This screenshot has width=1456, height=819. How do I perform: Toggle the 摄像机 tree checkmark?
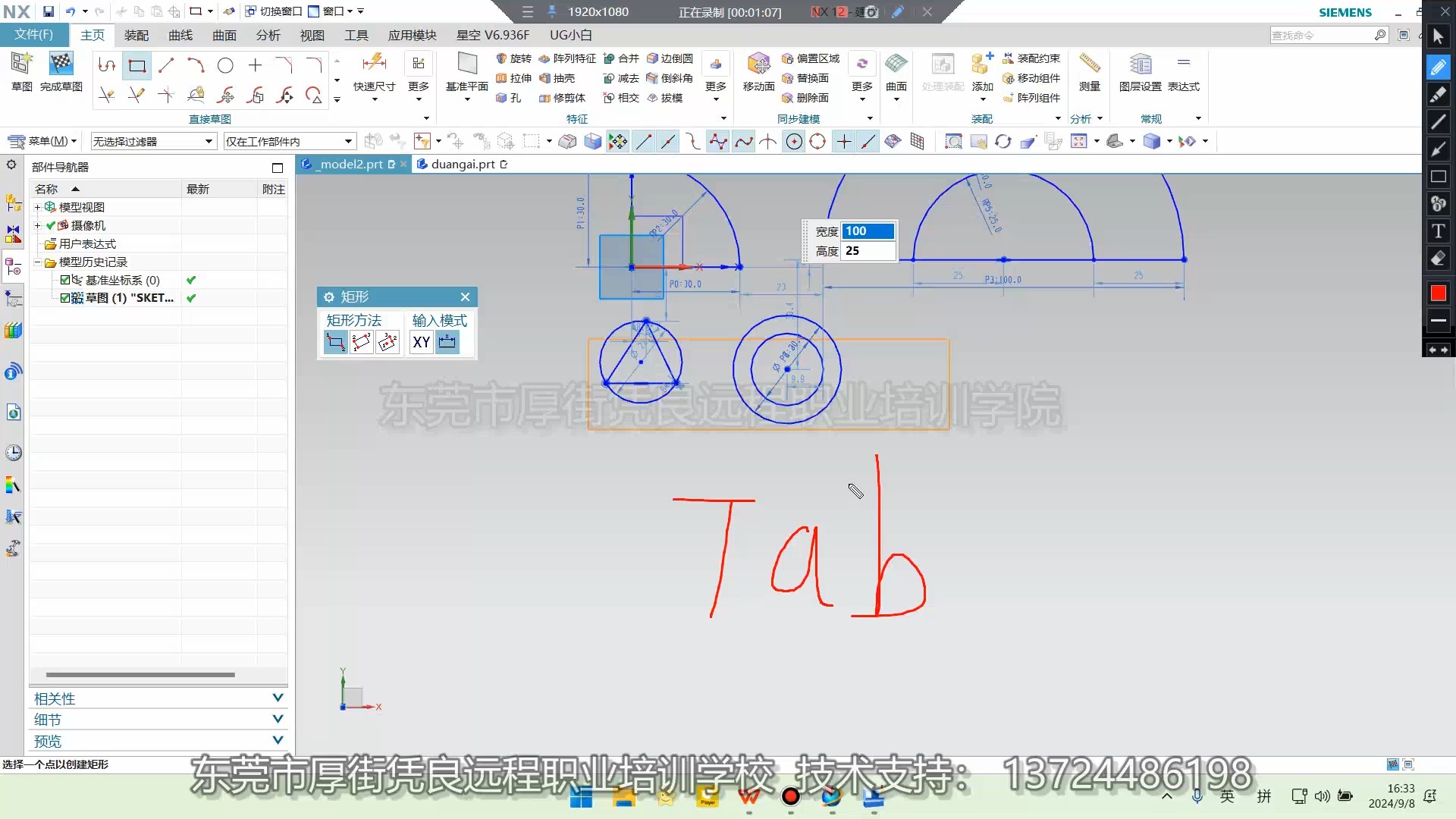coord(51,225)
